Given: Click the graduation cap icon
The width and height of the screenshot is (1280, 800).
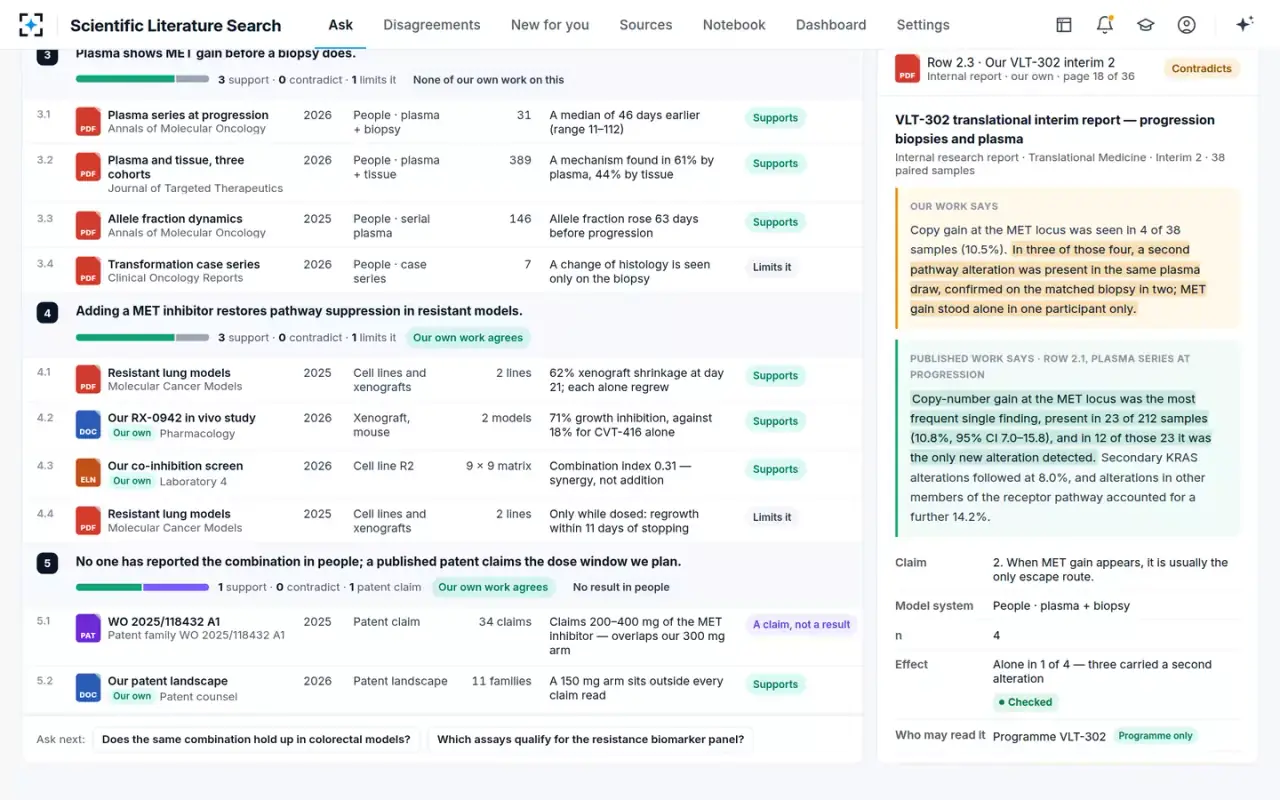Looking at the screenshot, I should [x=1146, y=25].
